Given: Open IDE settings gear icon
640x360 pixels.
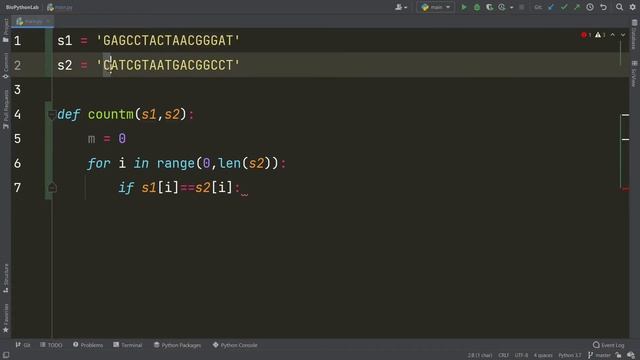Looking at the screenshot, I should coord(632,7).
